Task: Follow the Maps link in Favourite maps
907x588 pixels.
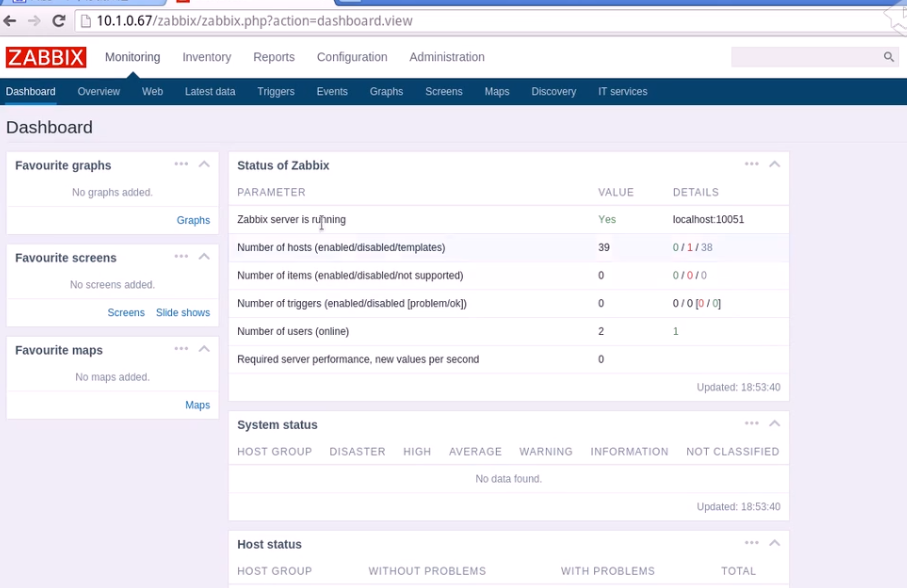Action: pos(197,405)
